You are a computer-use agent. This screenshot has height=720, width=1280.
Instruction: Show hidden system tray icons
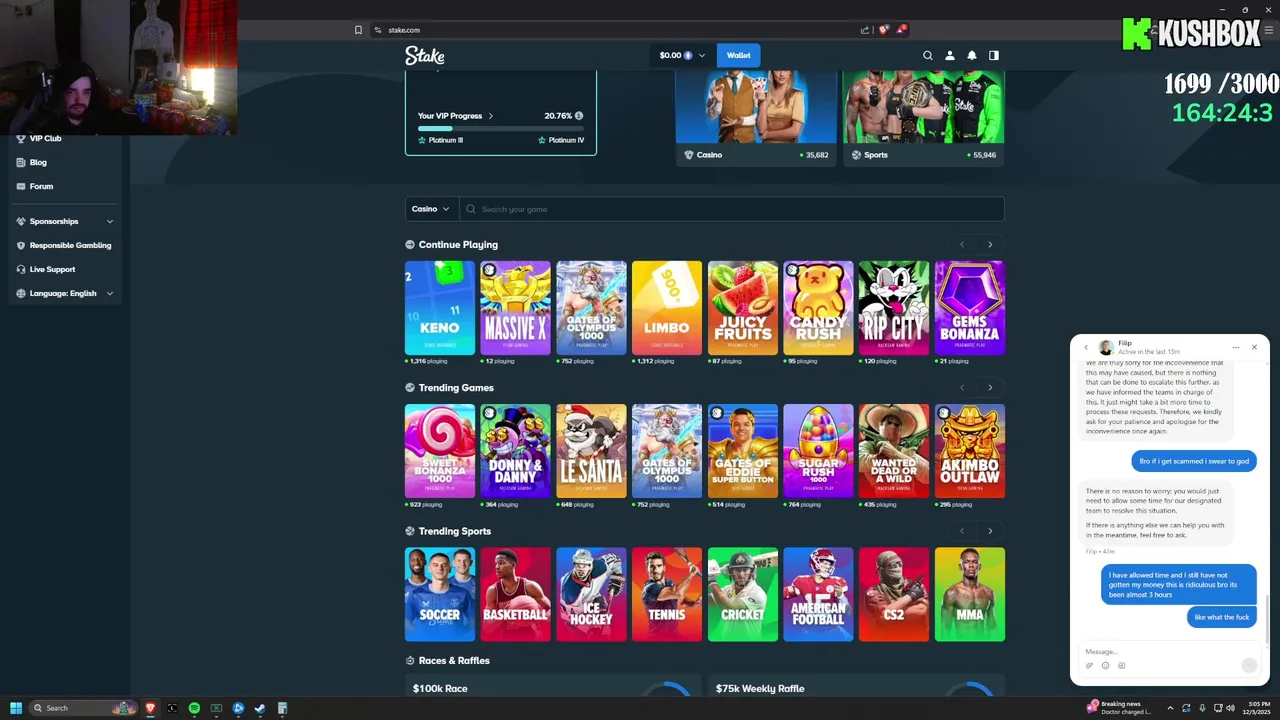point(1170,708)
